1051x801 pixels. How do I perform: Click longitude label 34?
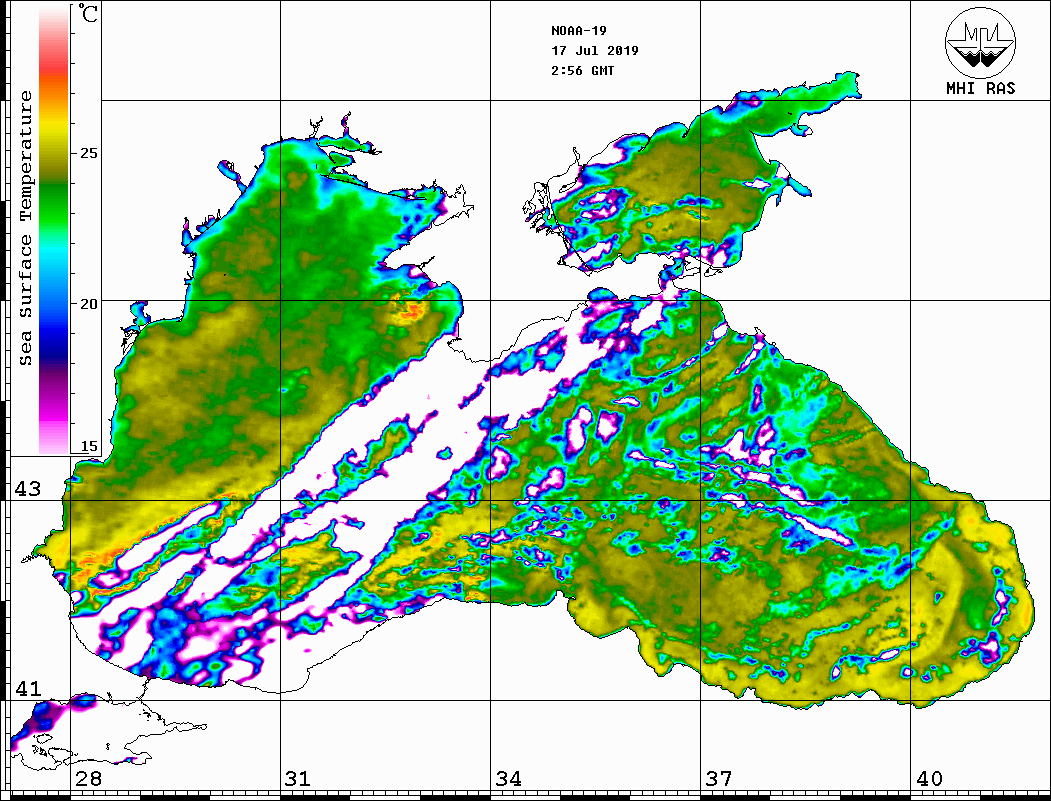tap(508, 779)
